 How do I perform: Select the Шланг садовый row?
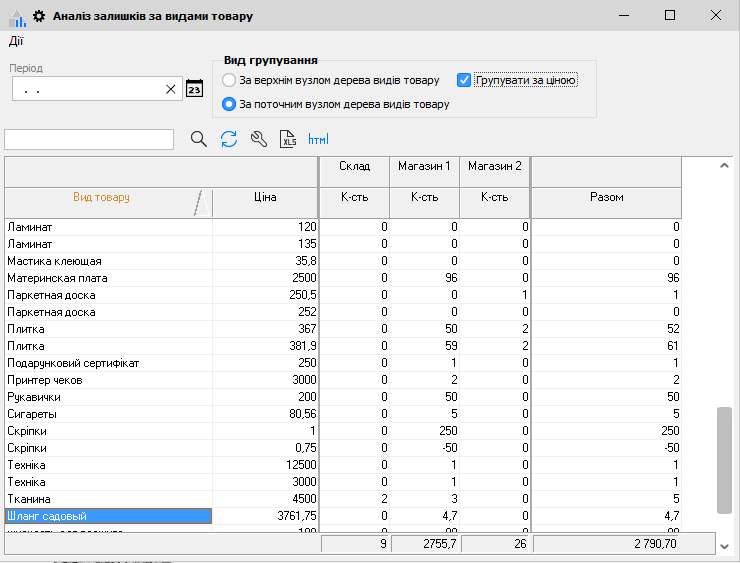click(108, 516)
